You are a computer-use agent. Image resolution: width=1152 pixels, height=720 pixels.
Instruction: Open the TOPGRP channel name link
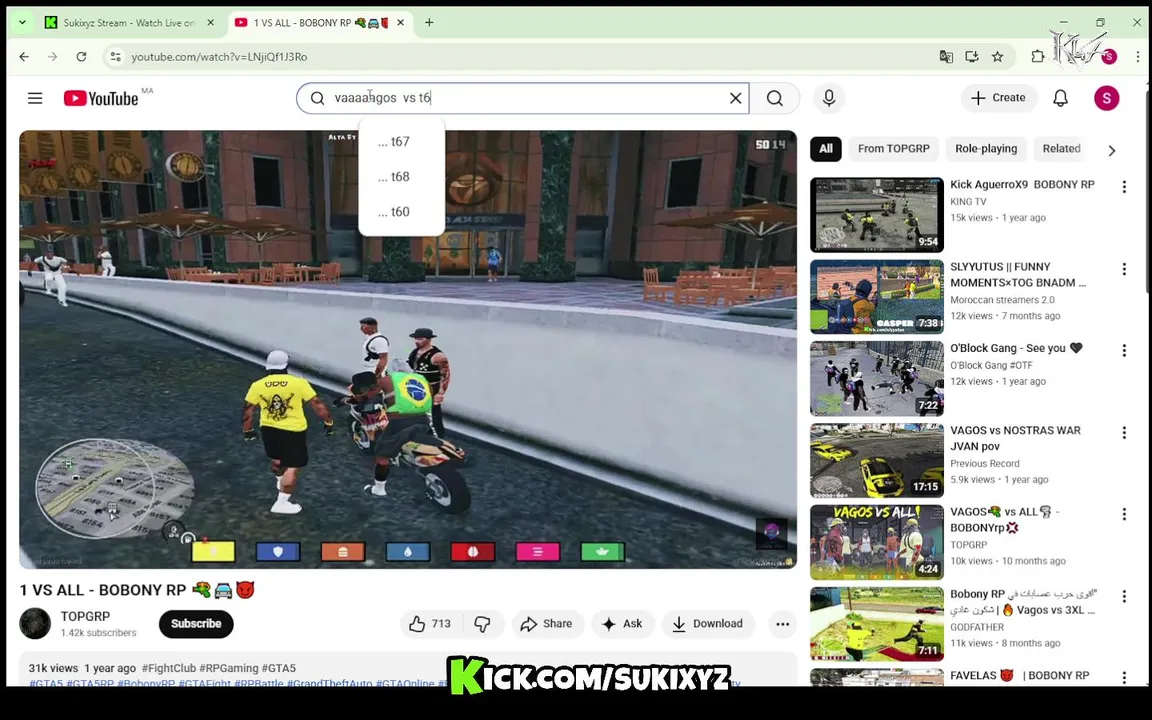point(85,616)
